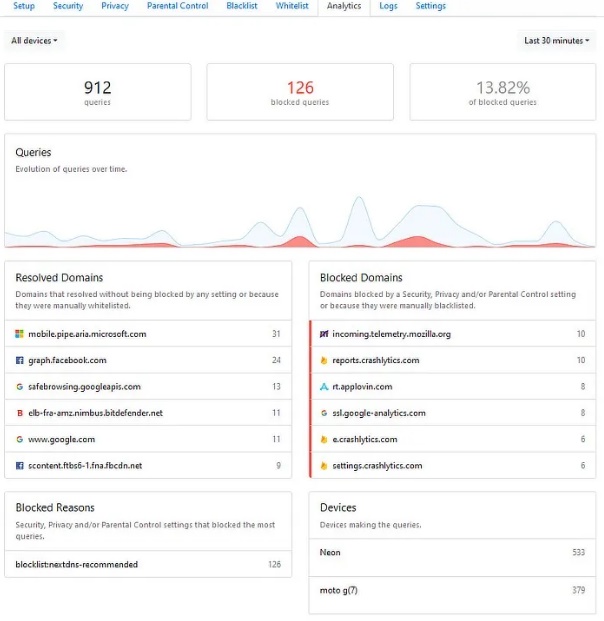Select the Privacy tab
The width and height of the screenshot is (604, 621).
tap(115, 6)
